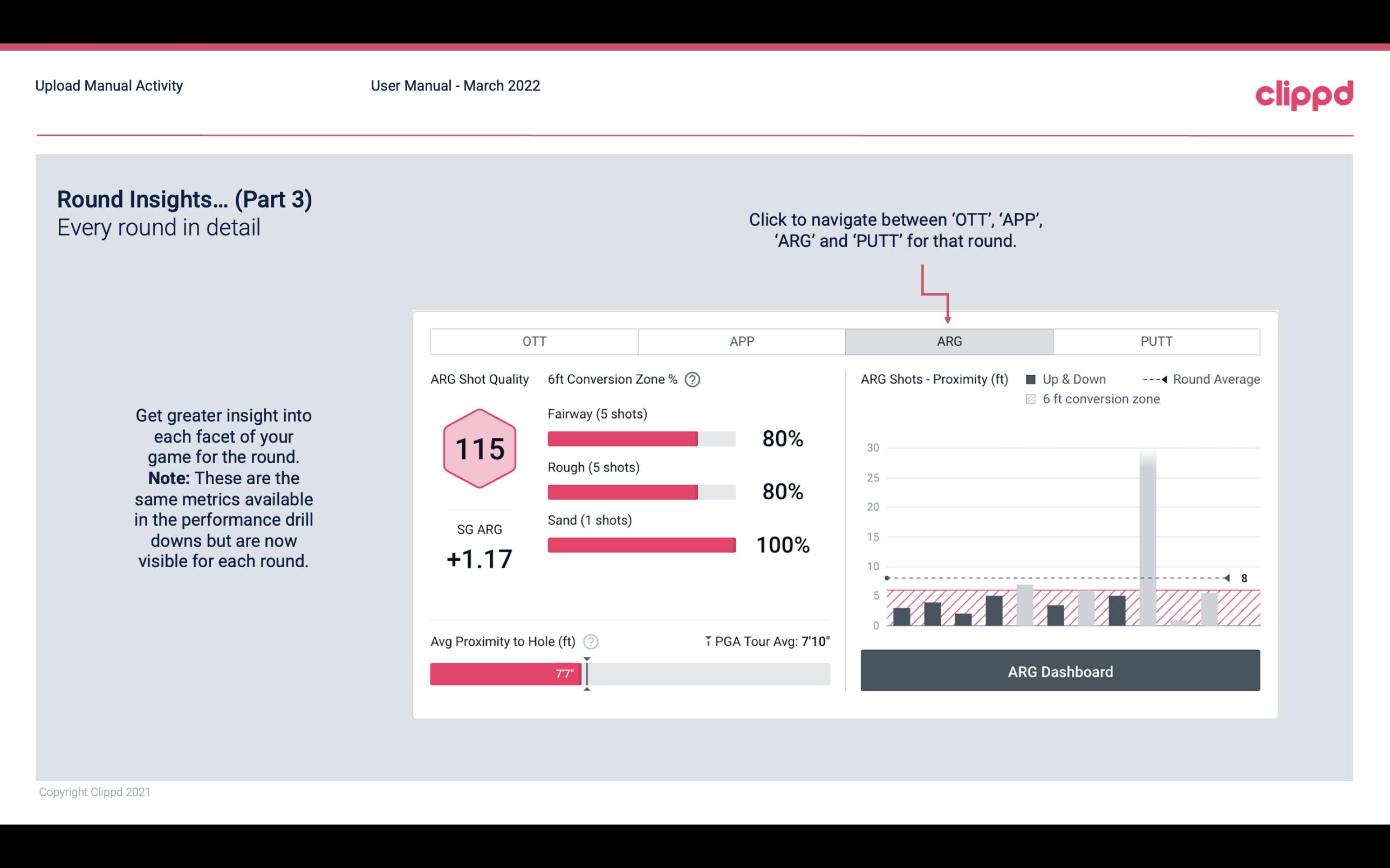Click the Sand (1 shots) 100% bar

pos(641,545)
